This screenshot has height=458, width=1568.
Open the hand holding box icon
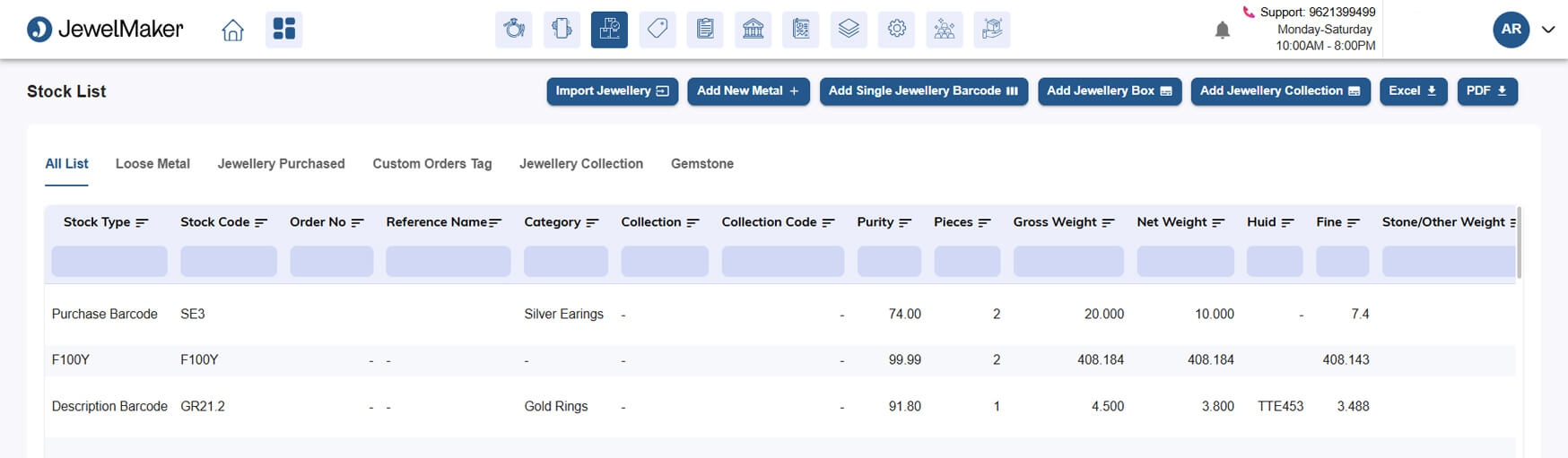coord(992,30)
